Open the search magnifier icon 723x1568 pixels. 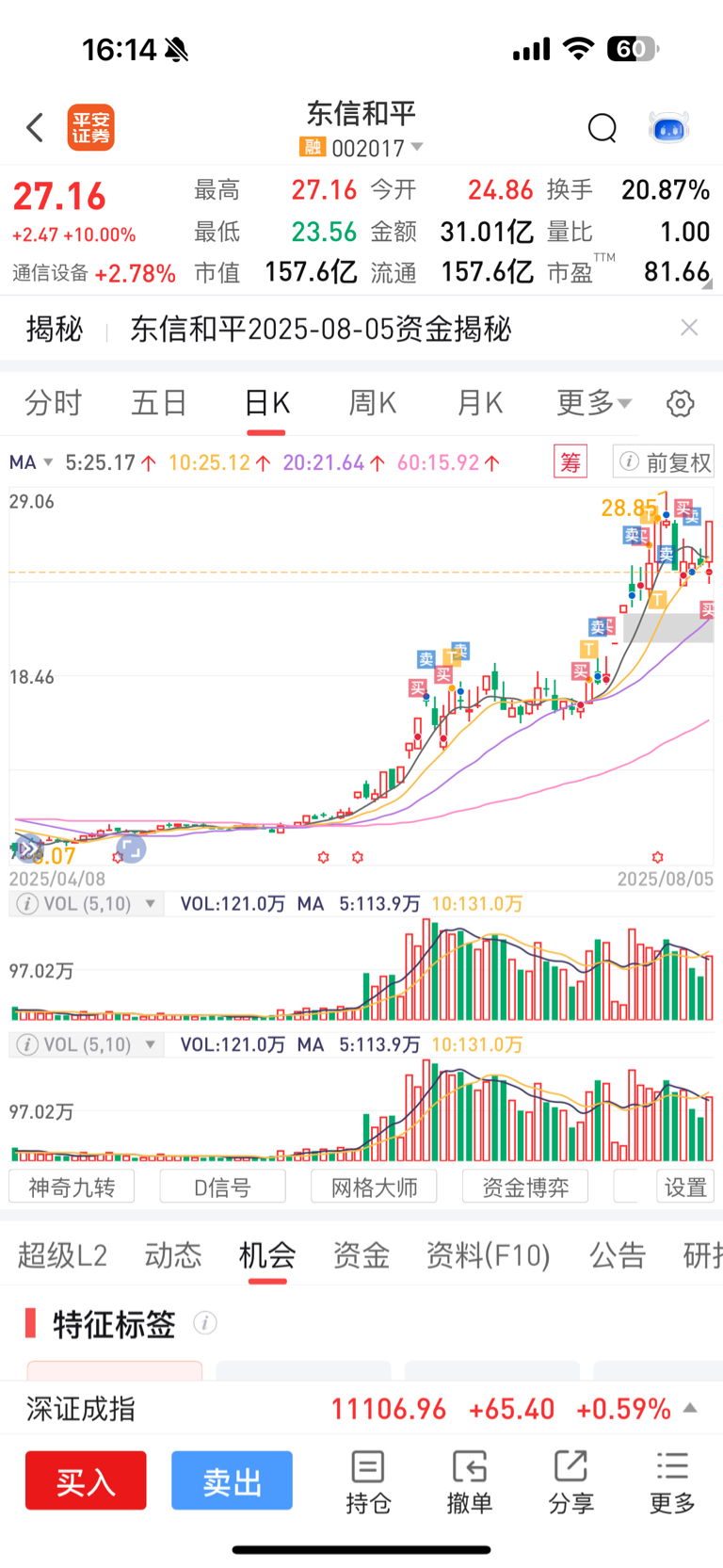coord(602,127)
